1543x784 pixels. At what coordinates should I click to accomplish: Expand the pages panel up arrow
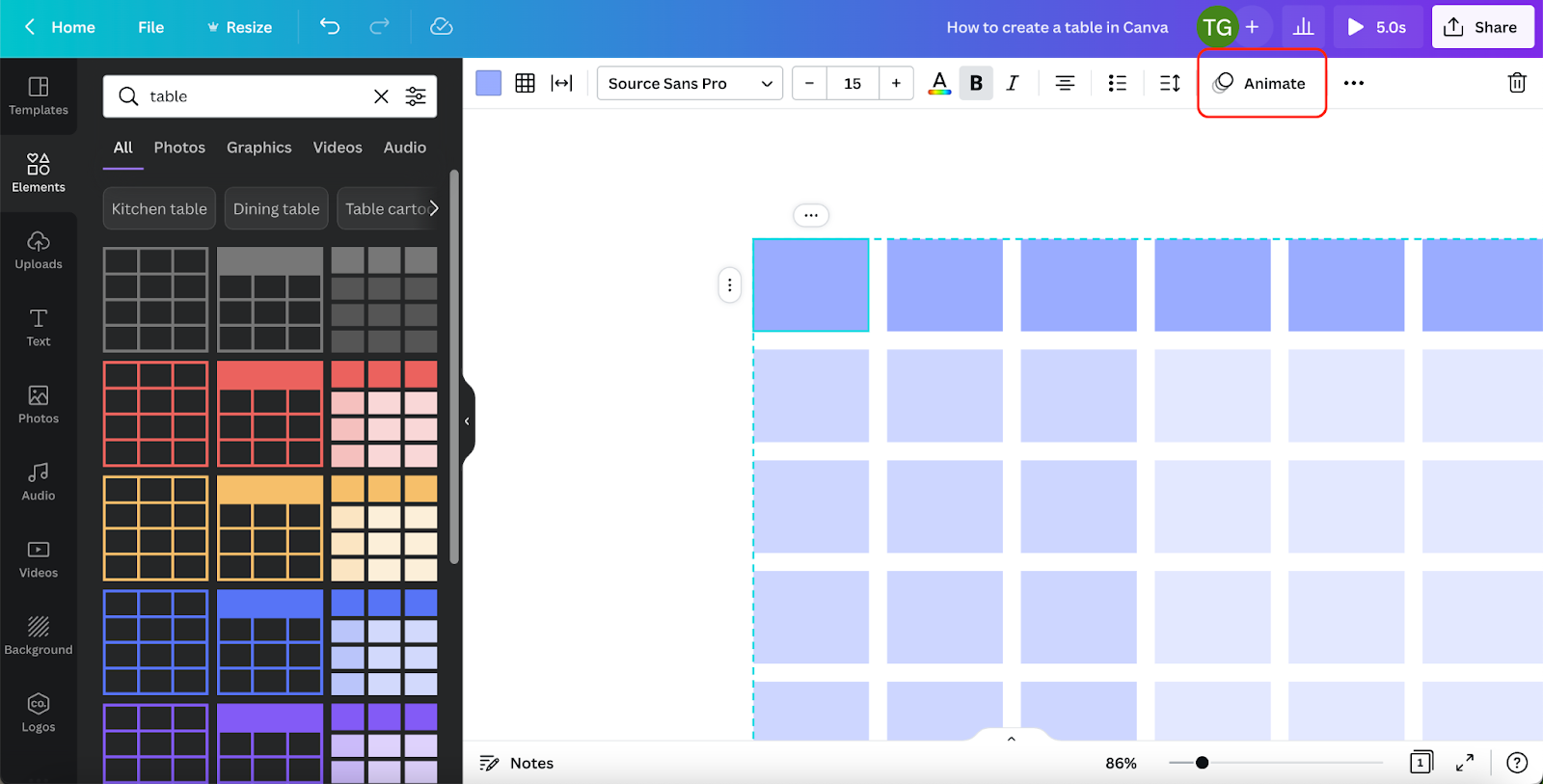[1012, 739]
